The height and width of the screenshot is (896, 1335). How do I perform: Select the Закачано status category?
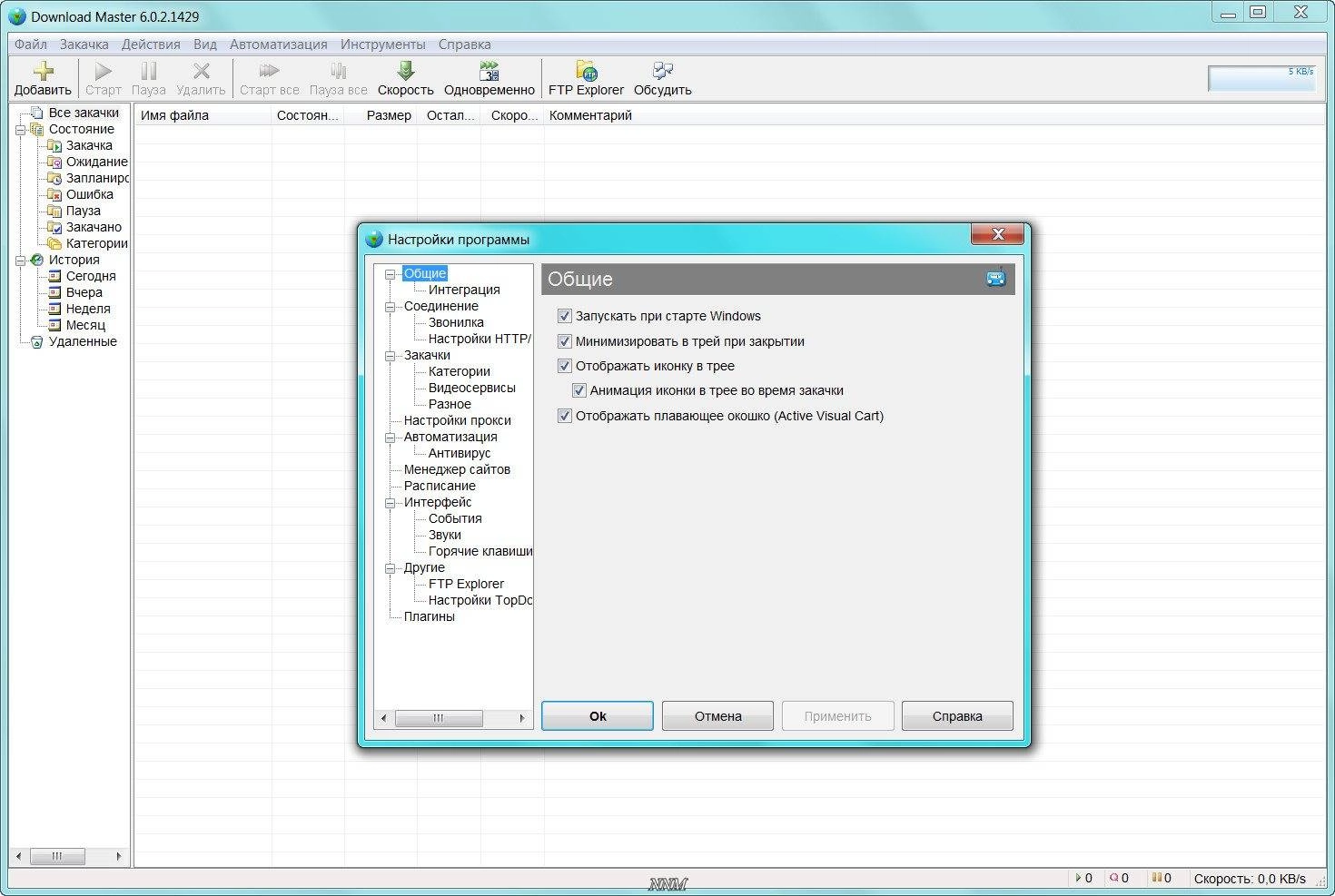(94, 227)
